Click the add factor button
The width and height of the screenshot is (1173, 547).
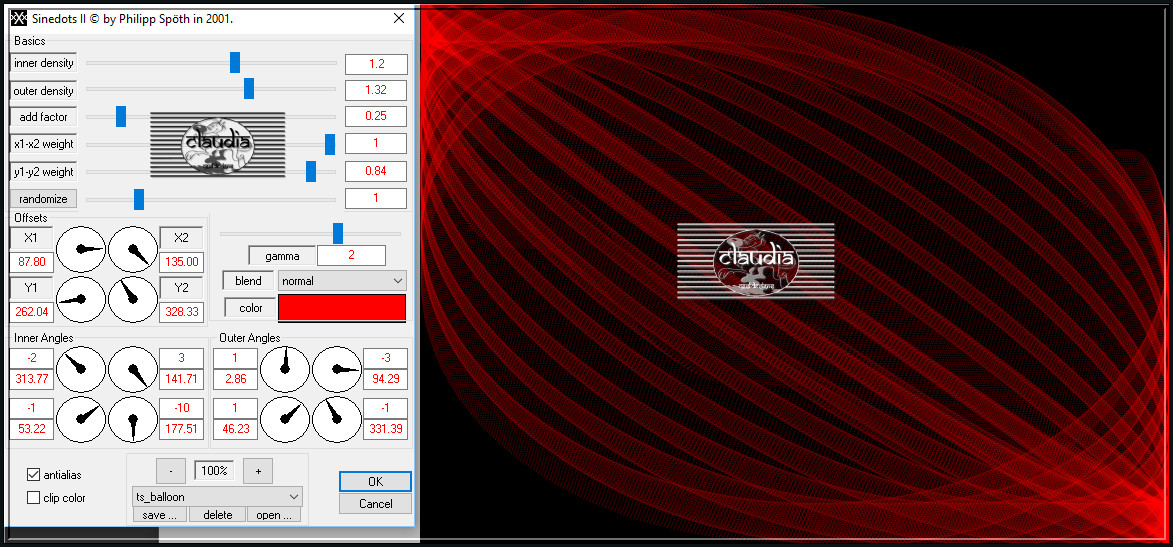point(43,117)
